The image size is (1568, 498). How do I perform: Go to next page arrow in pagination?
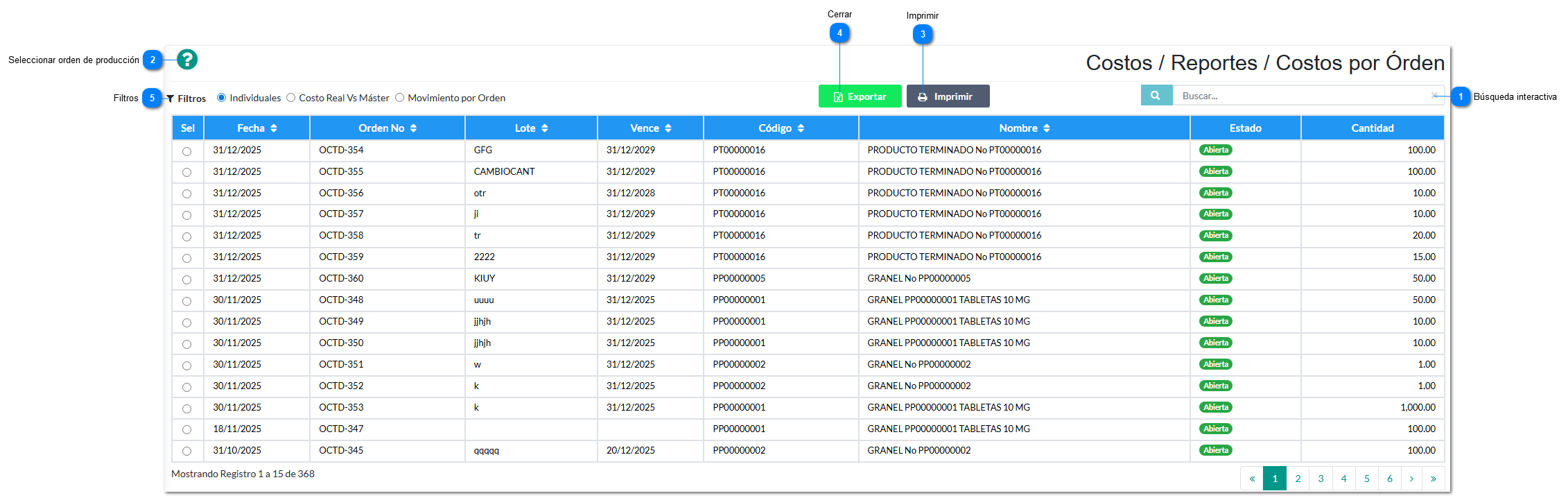click(x=1411, y=479)
